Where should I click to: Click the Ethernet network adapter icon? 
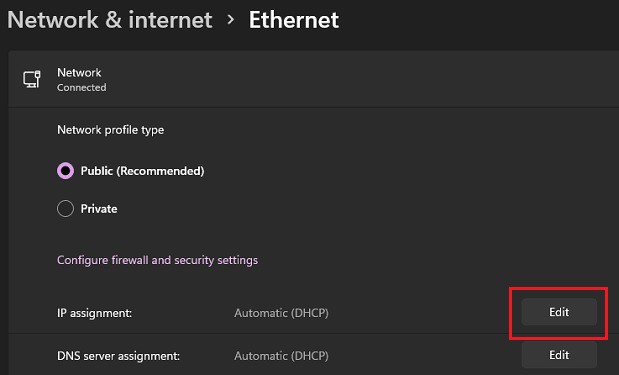(x=32, y=79)
